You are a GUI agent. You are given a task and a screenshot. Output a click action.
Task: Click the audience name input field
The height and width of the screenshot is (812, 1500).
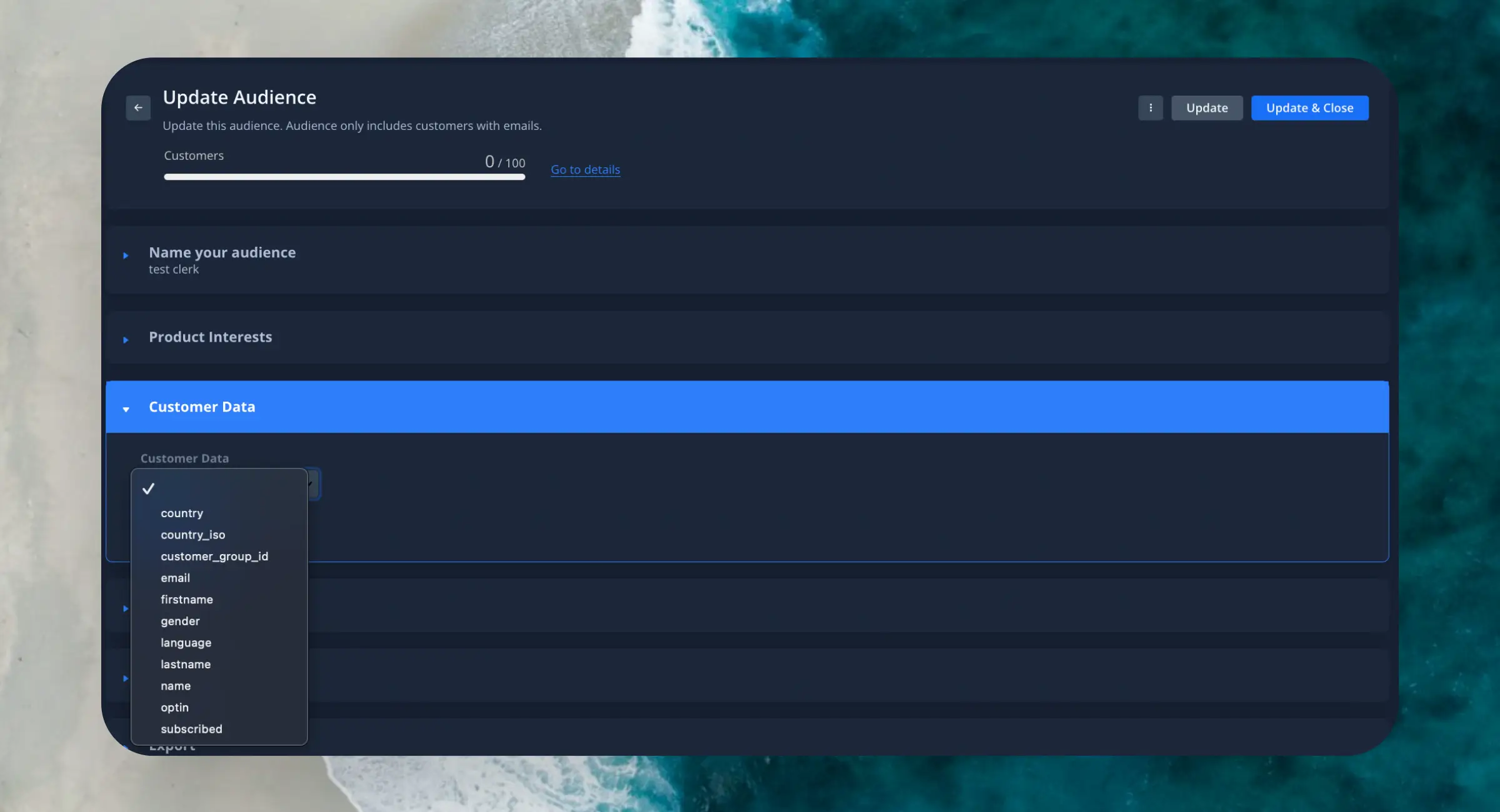click(174, 269)
